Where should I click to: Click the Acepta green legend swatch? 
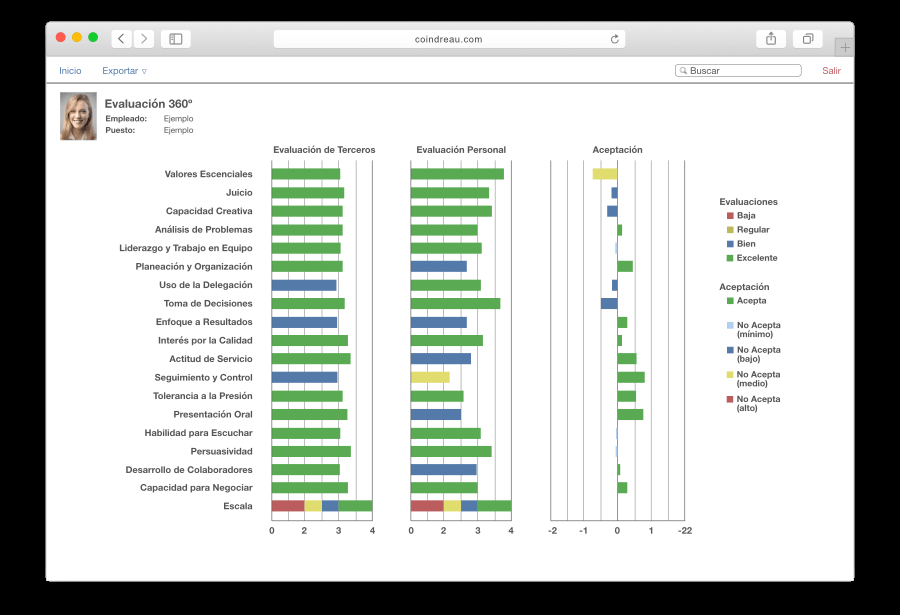[730, 300]
